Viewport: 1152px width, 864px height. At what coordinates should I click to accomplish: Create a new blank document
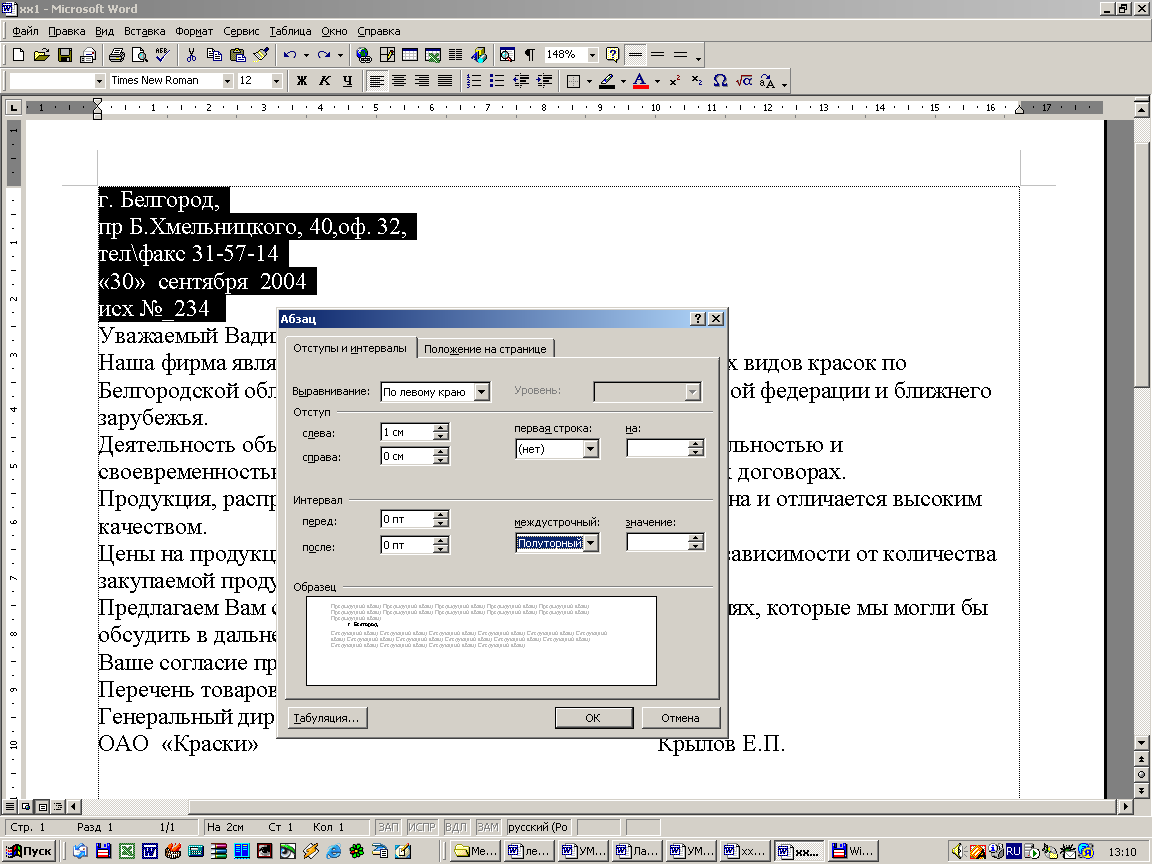(18, 54)
